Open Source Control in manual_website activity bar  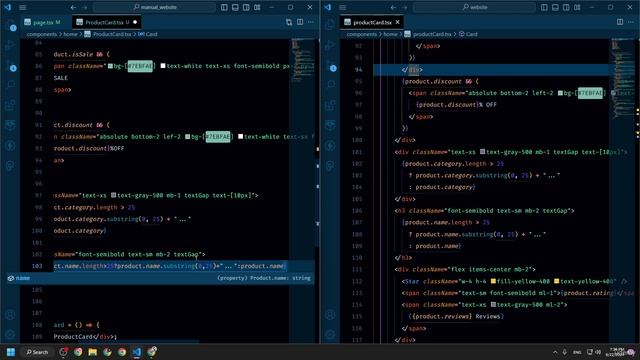coord(11,65)
